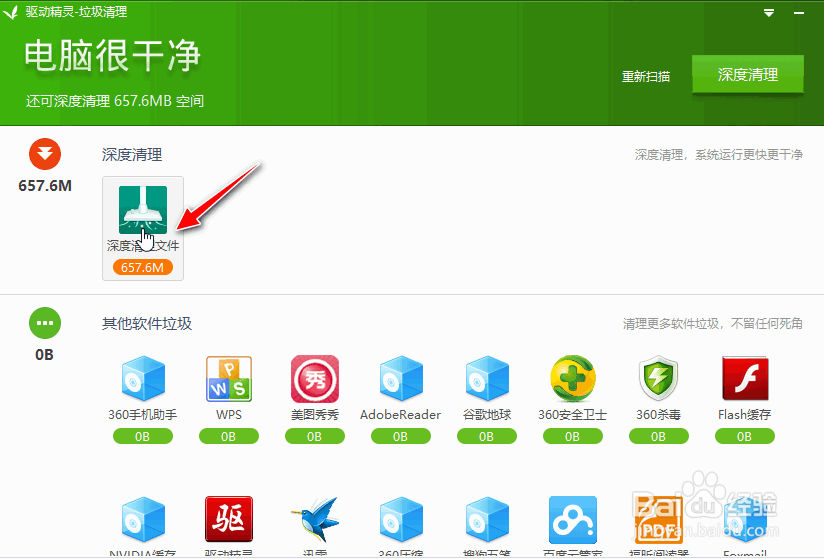Select the 美图秀秀 icon
Screen dimensions: 824x559
315,379
